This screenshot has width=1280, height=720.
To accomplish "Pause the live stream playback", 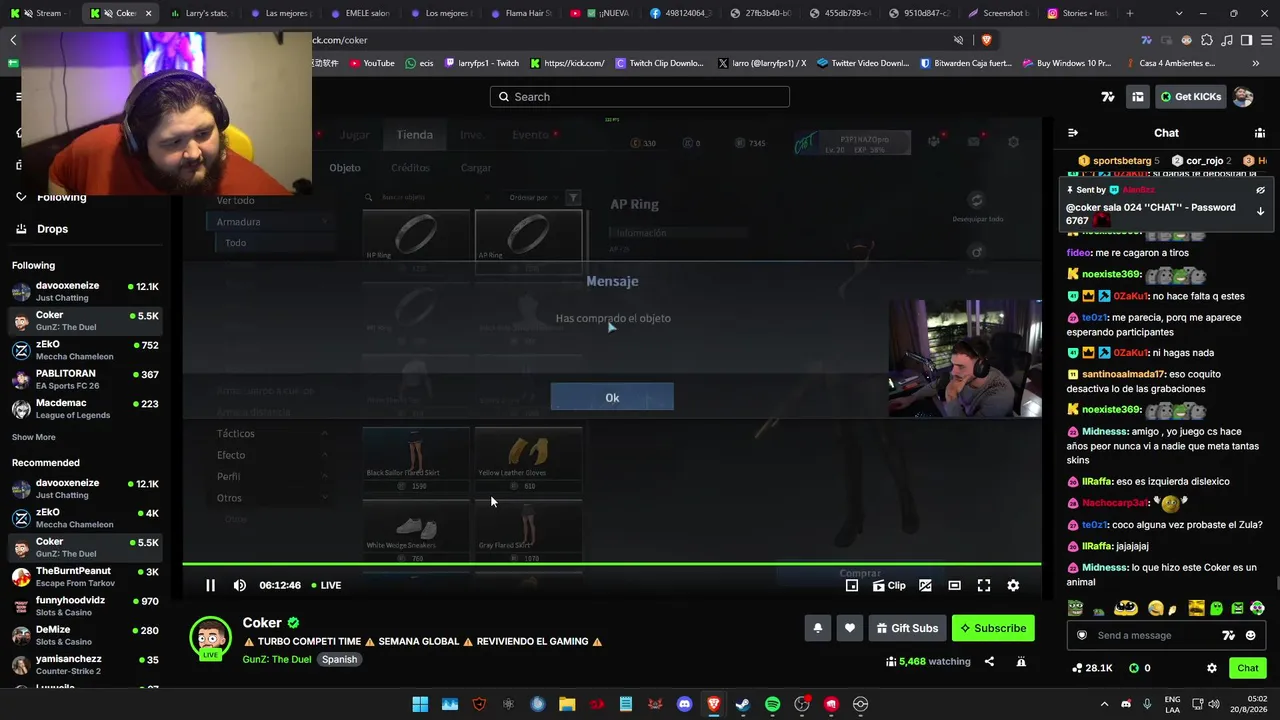I will (210, 585).
